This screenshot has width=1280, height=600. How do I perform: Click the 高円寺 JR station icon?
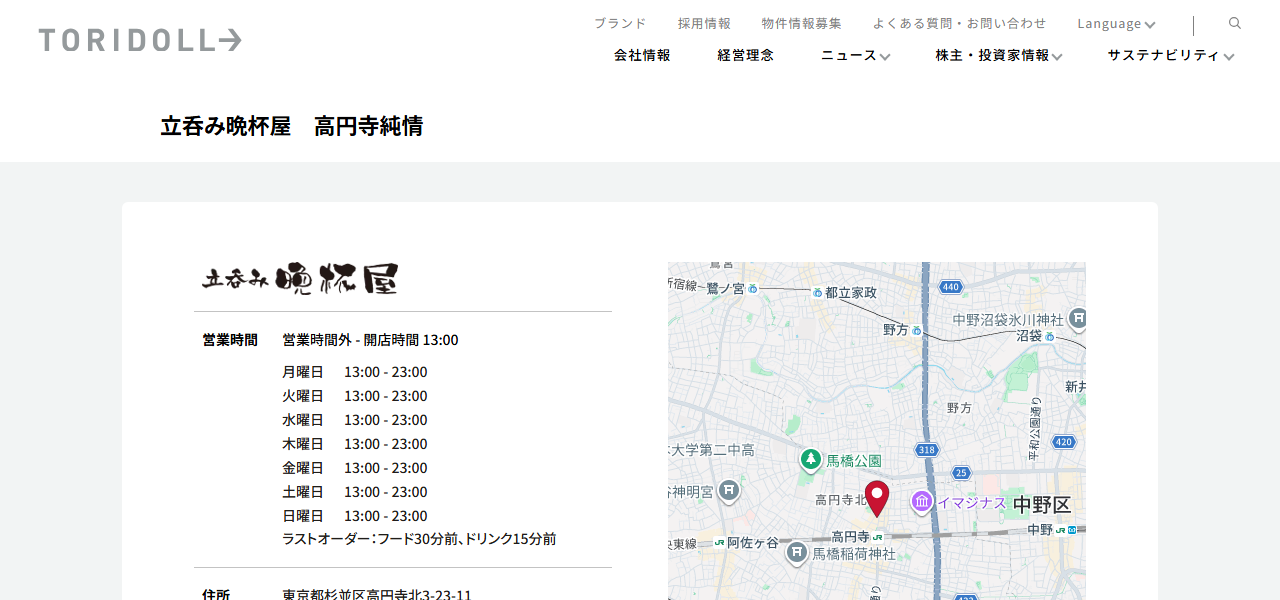(x=878, y=537)
